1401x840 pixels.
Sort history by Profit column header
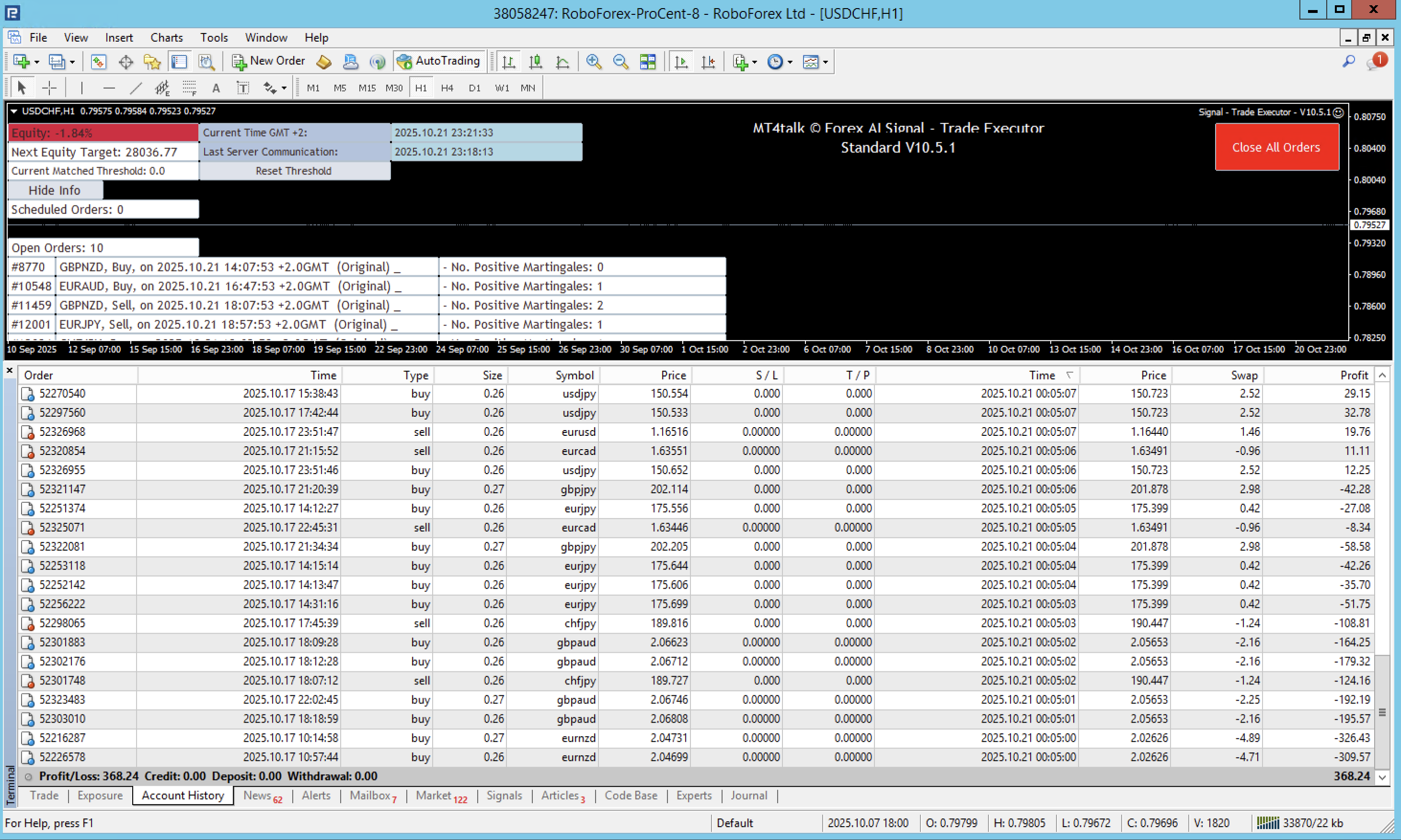pos(1354,375)
